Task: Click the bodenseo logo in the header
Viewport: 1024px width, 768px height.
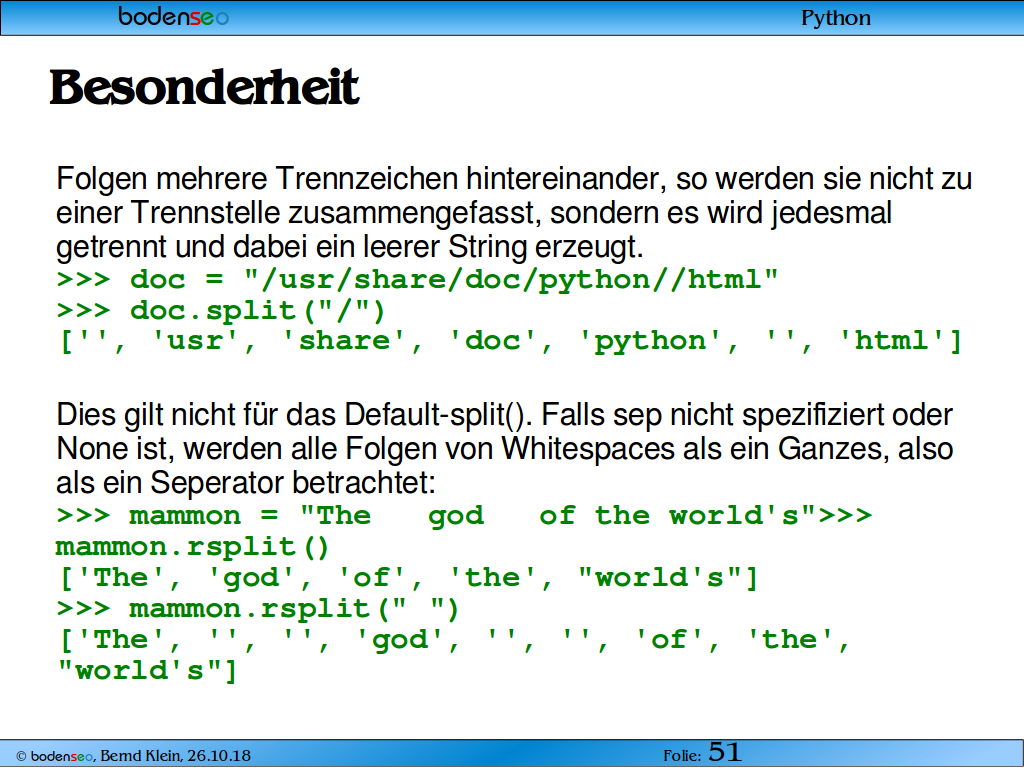Action: point(174,16)
